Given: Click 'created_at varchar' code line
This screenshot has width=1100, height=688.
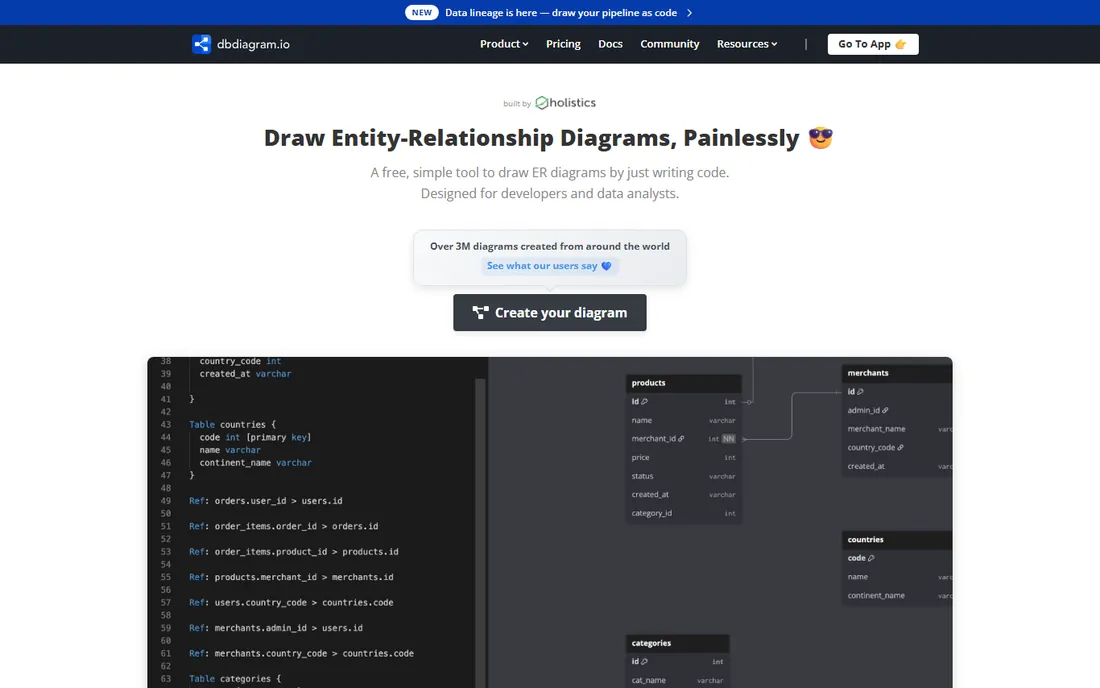Looking at the screenshot, I should tap(245, 374).
